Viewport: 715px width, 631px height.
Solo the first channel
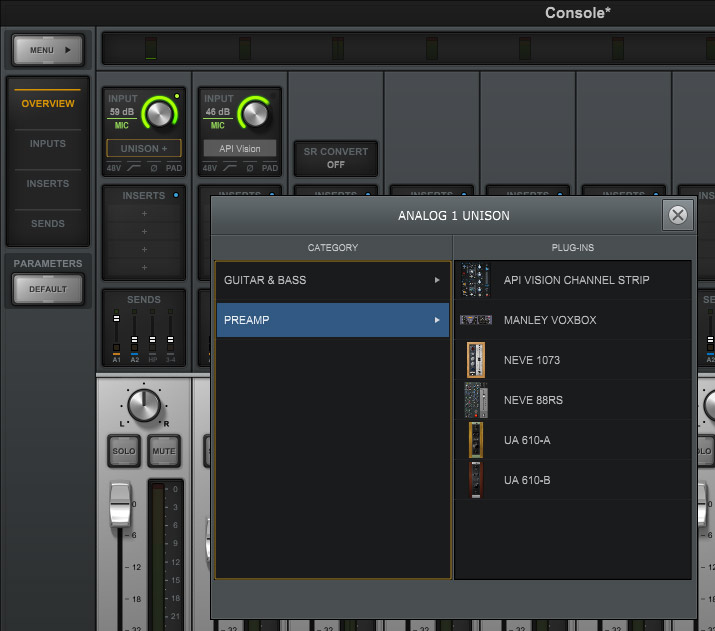tap(124, 451)
